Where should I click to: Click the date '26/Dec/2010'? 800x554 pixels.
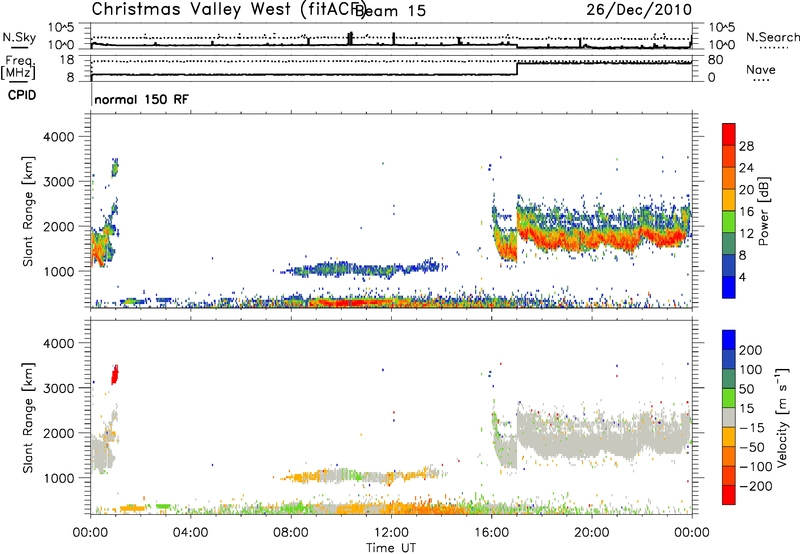[x=639, y=9]
